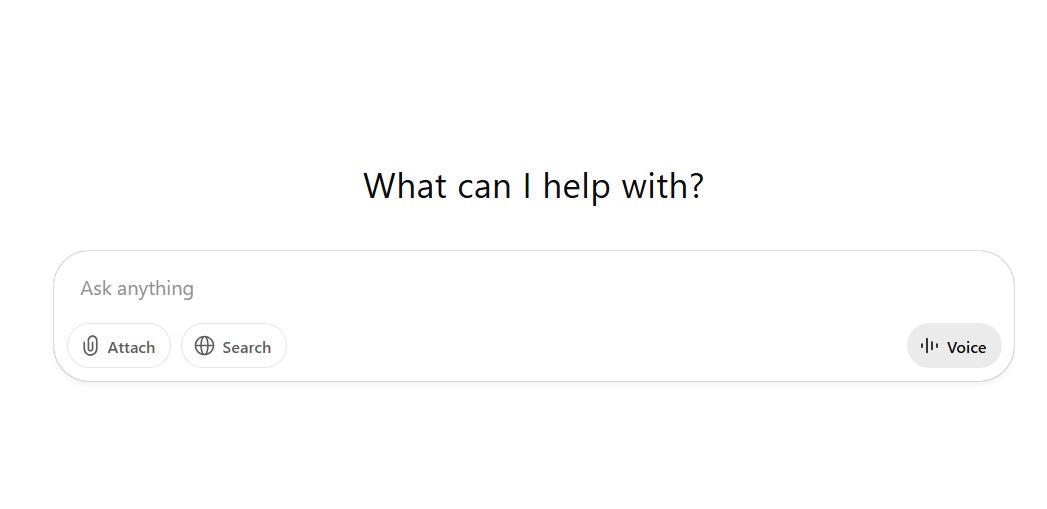Viewport: 1047px width, 509px height.
Task: Choose the globe symbol beside Search
Action: 204,346
